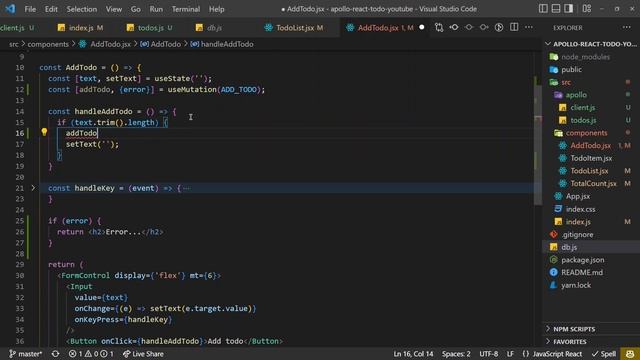Open db.js in the Explorer tree

(x=591, y=247)
